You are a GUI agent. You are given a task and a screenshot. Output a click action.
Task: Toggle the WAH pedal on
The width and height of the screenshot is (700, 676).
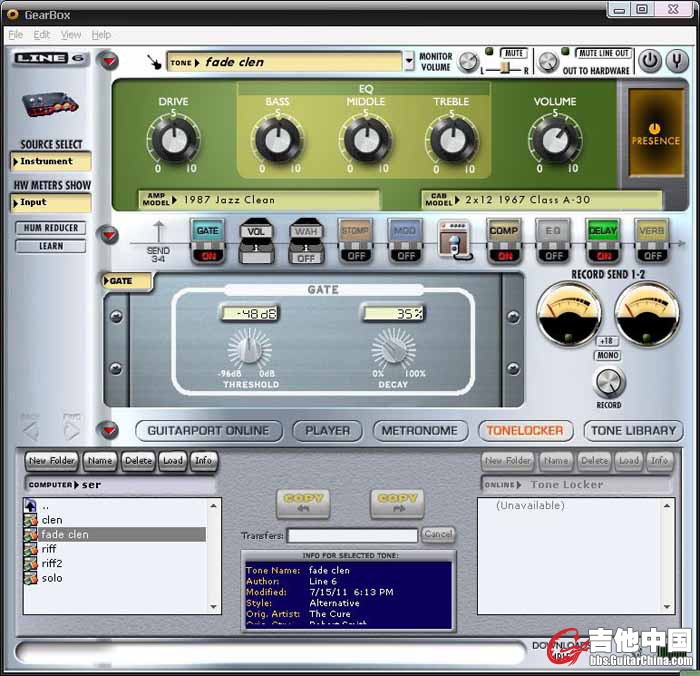(306, 242)
